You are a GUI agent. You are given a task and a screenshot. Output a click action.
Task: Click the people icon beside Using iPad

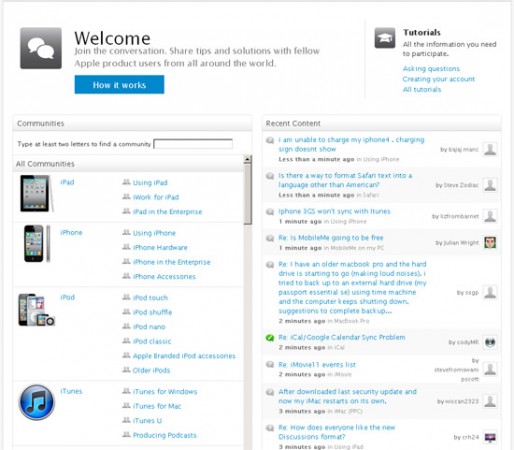(126, 182)
